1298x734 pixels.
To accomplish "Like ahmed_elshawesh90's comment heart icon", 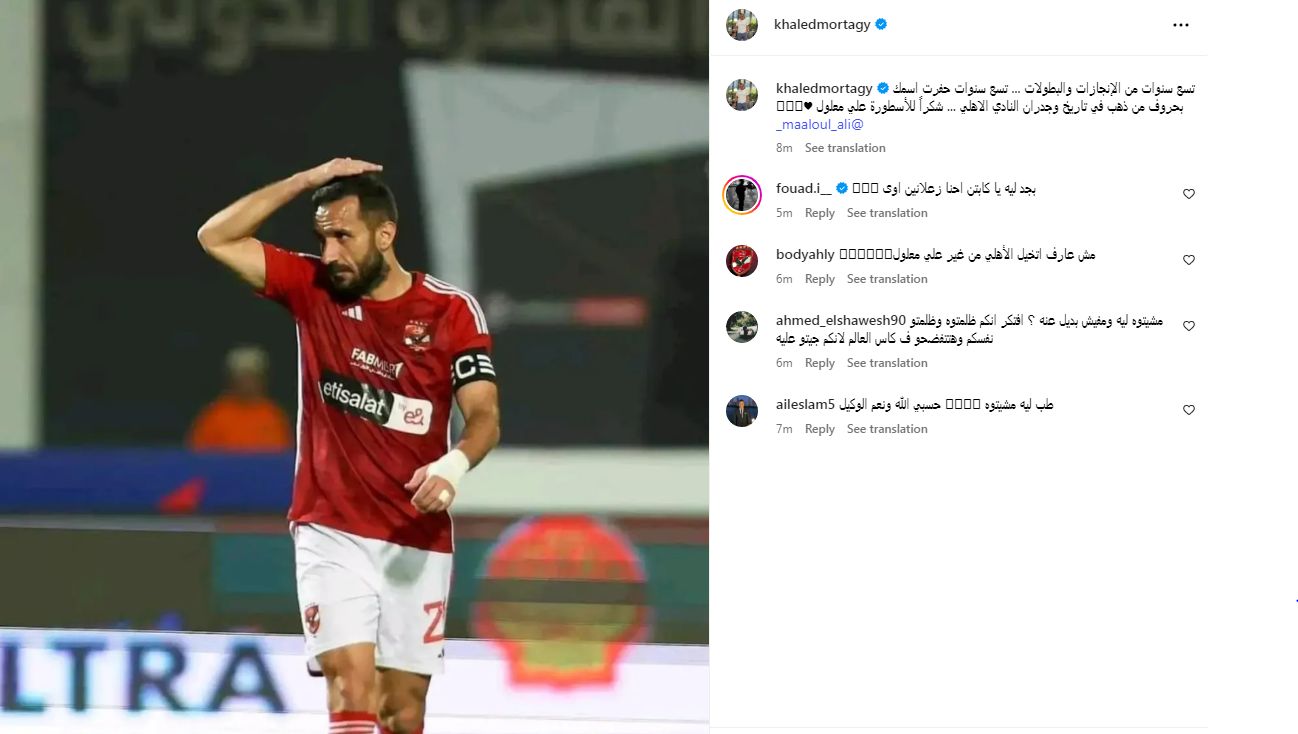I will (x=1189, y=326).
